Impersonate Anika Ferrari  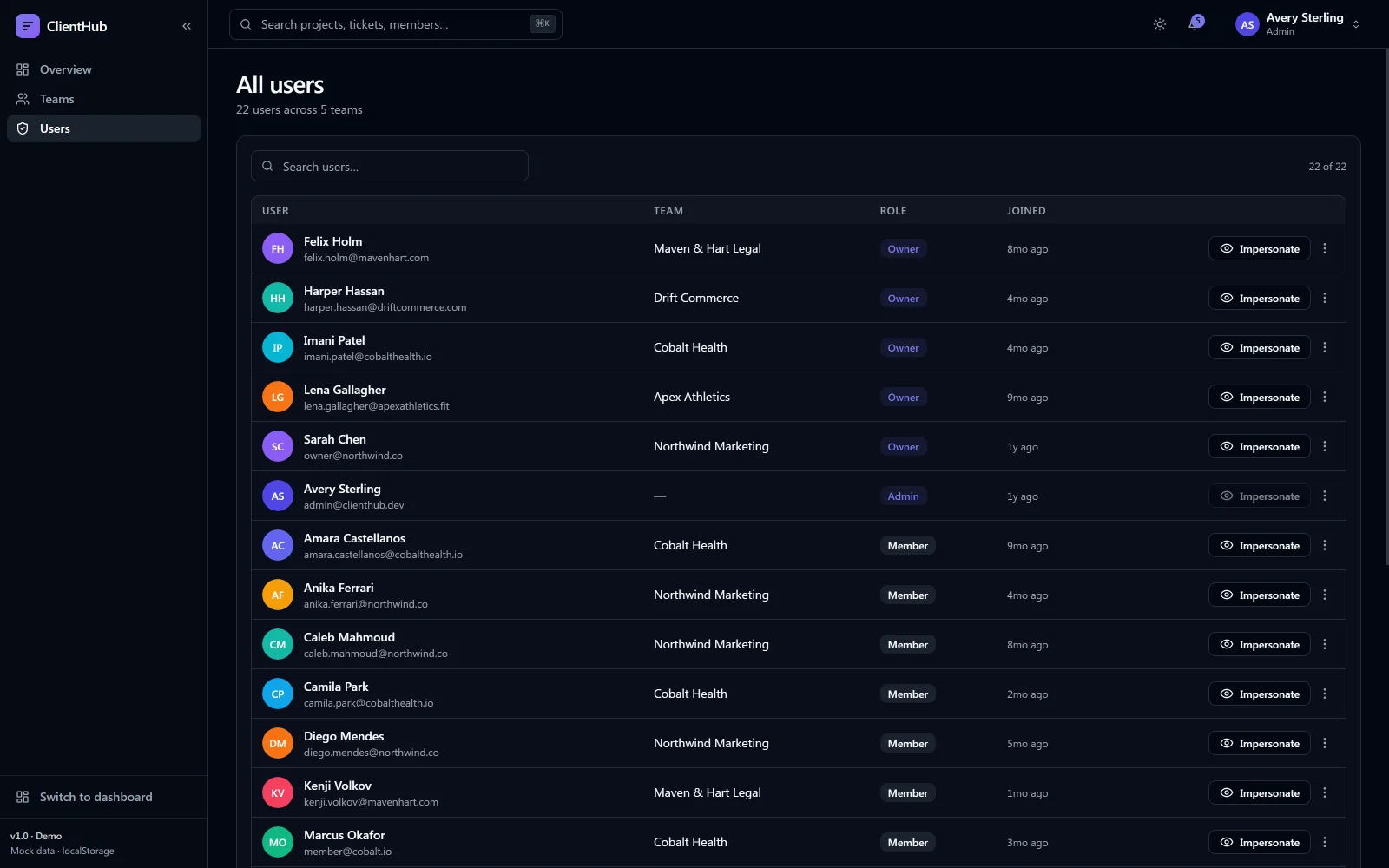point(1260,595)
